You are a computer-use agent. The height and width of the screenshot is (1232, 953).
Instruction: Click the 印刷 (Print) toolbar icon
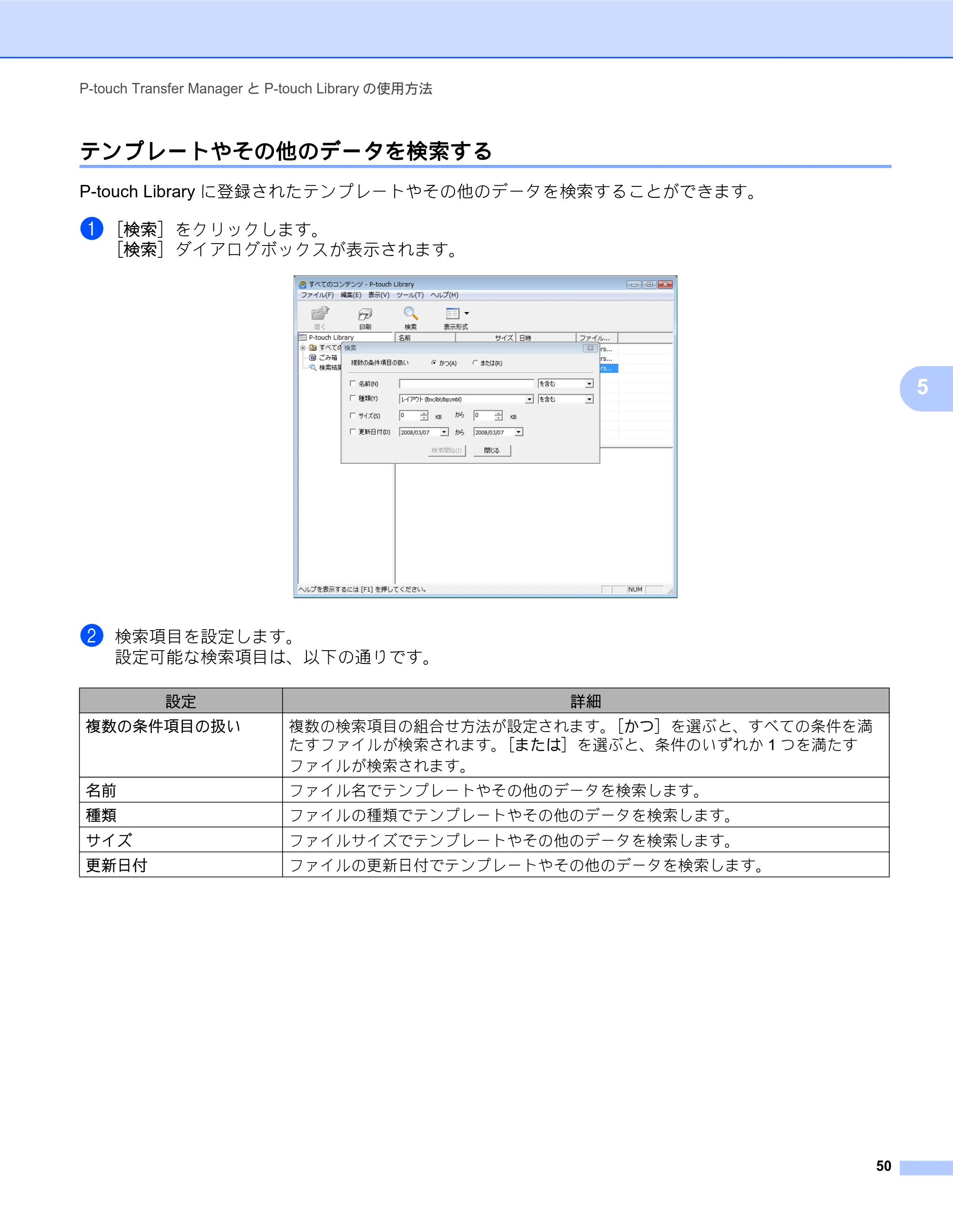pos(365,314)
